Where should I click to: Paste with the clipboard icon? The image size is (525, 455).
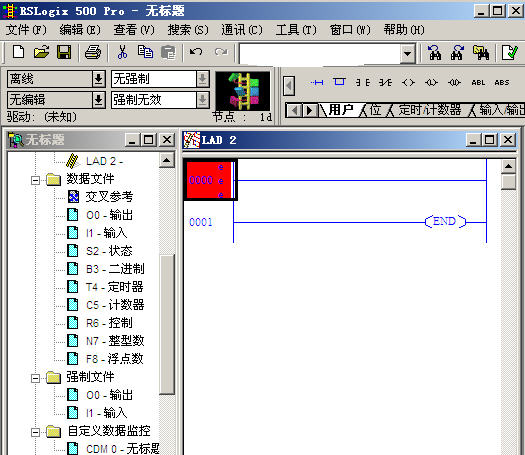168,52
